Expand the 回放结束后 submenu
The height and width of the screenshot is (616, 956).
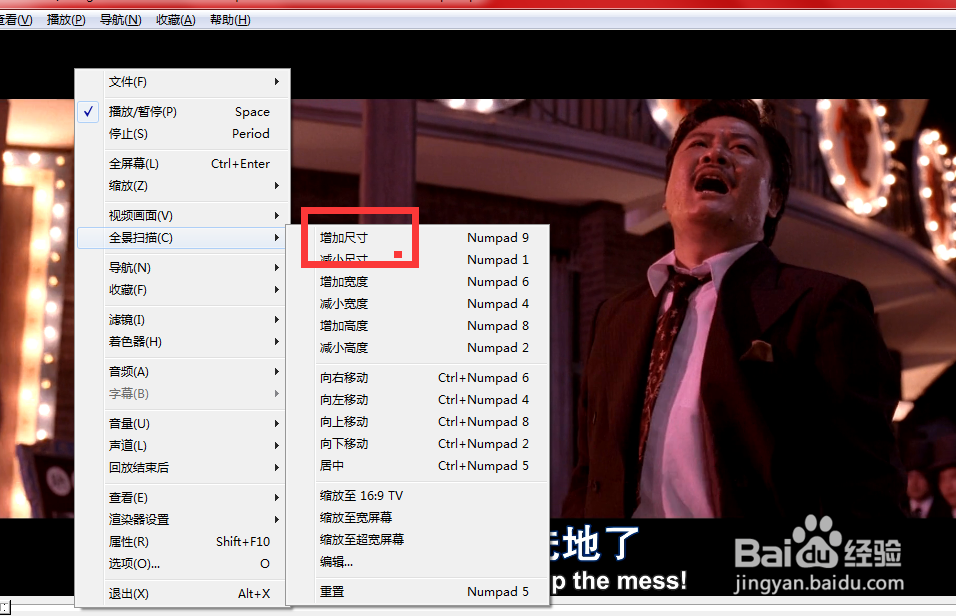pos(182,467)
